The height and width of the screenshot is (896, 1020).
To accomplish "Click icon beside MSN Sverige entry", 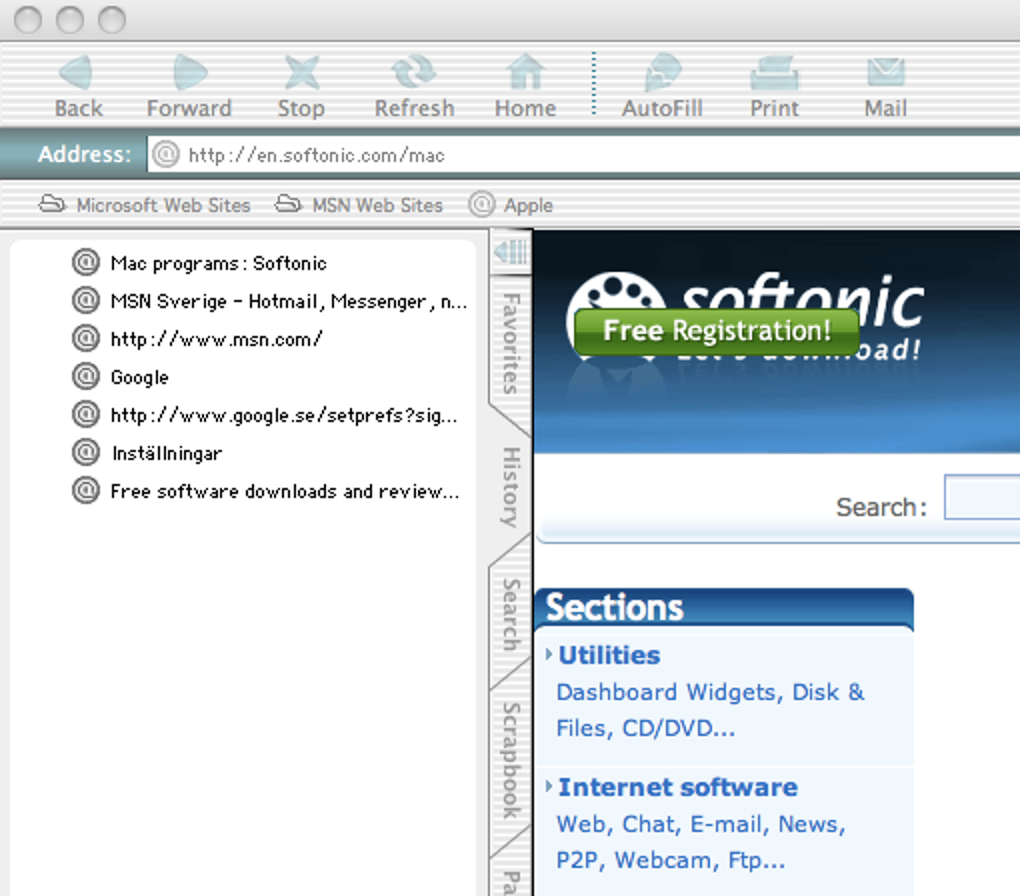I will tap(85, 301).
